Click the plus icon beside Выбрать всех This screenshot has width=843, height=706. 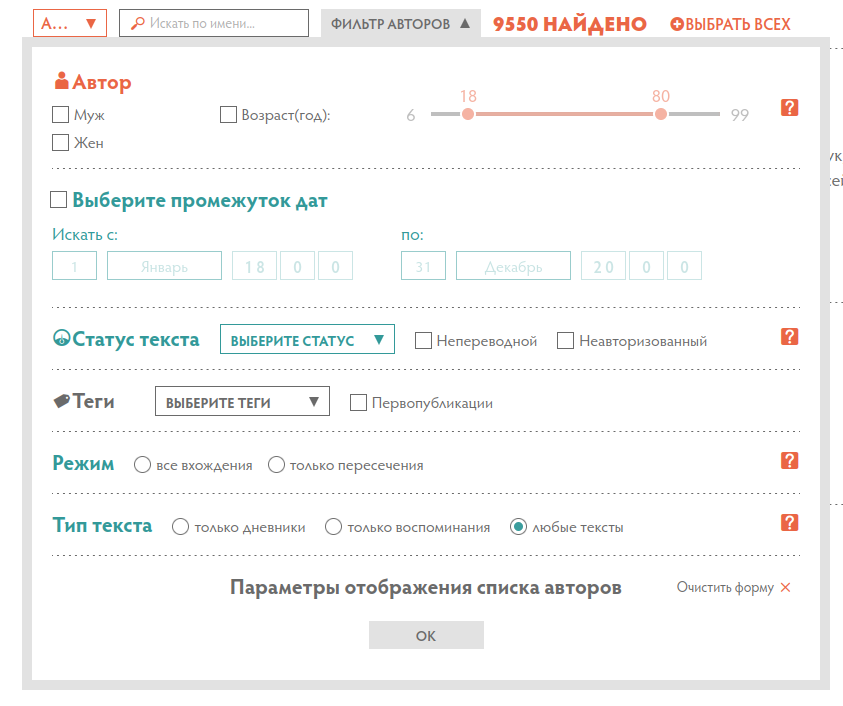(676, 24)
